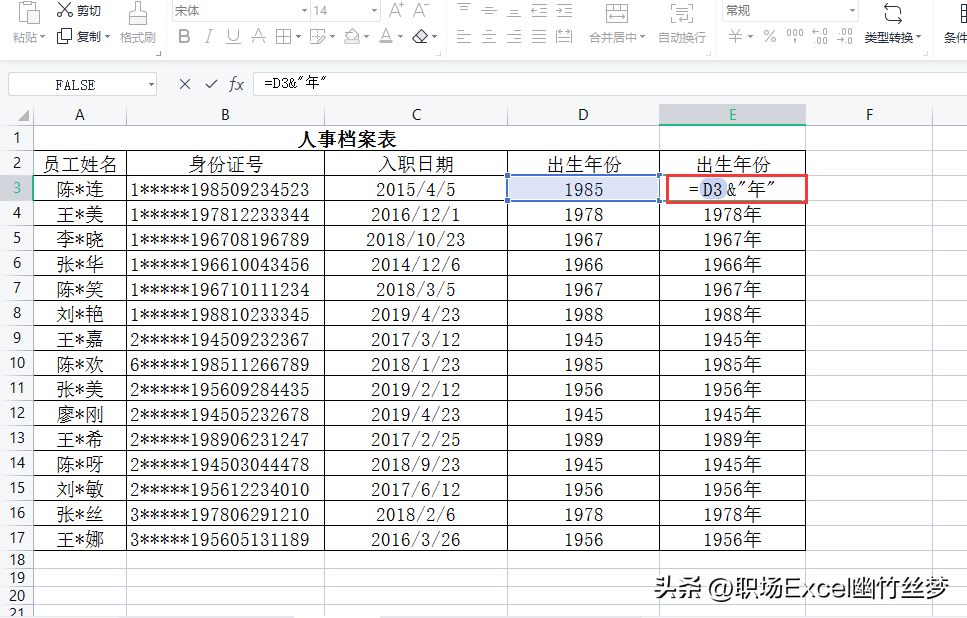Viewport: 967px width, 618px height.
Task: Click the Merge and Center (合并居中) button
Action: click(x=616, y=23)
